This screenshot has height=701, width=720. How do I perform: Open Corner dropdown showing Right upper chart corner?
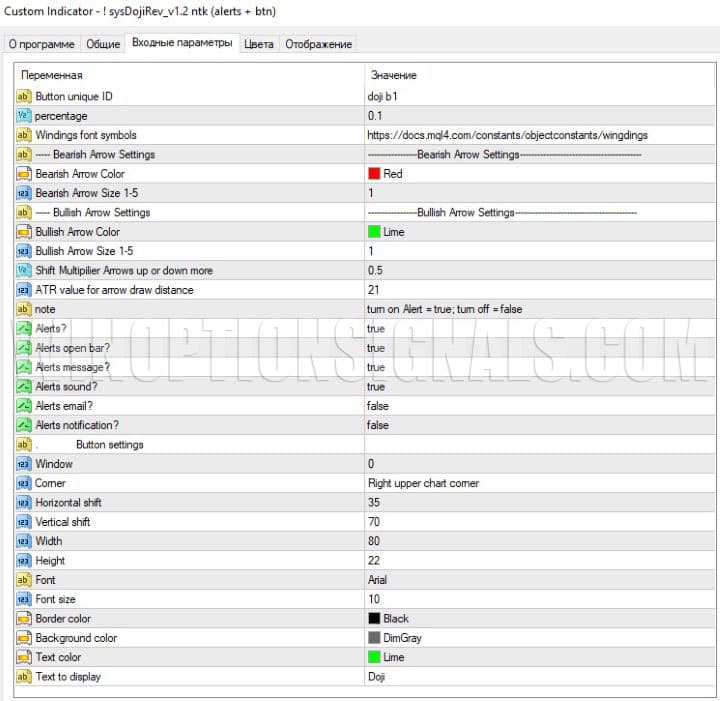point(423,483)
